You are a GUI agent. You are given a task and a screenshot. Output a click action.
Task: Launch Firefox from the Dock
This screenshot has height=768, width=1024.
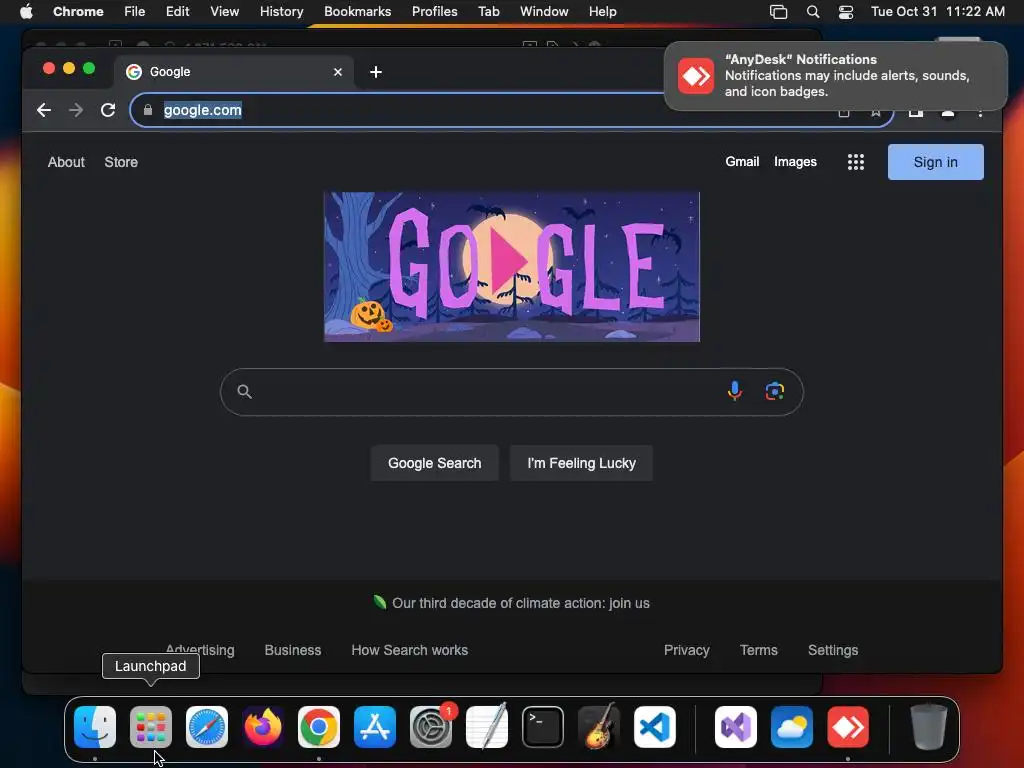[x=263, y=726]
